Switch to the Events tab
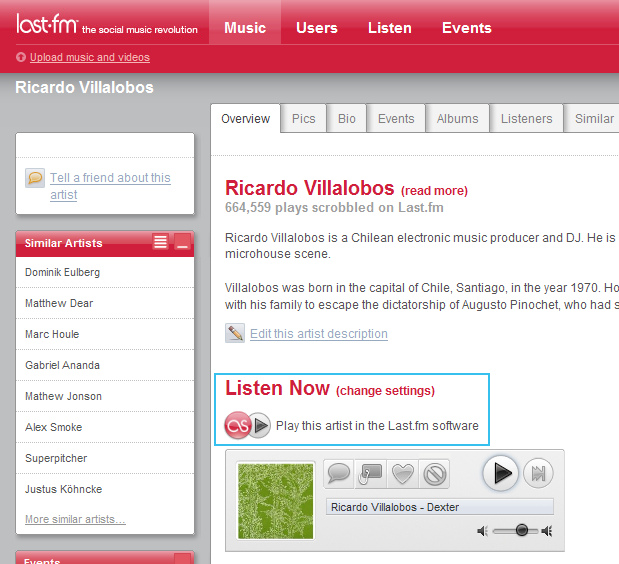Viewport: 619px width, 564px height. coord(396,118)
